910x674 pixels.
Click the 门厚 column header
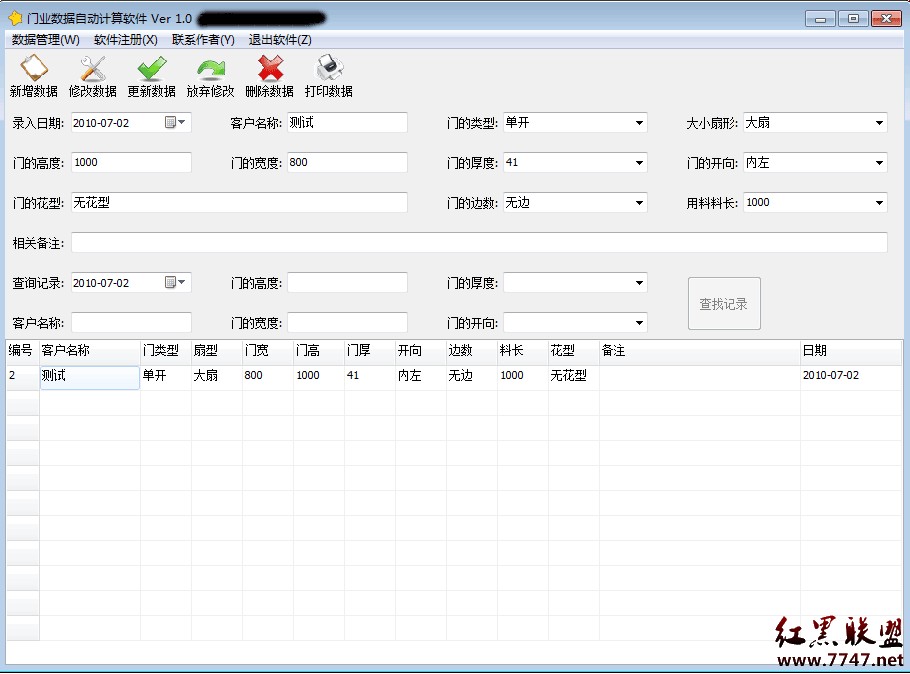(x=370, y=351)
